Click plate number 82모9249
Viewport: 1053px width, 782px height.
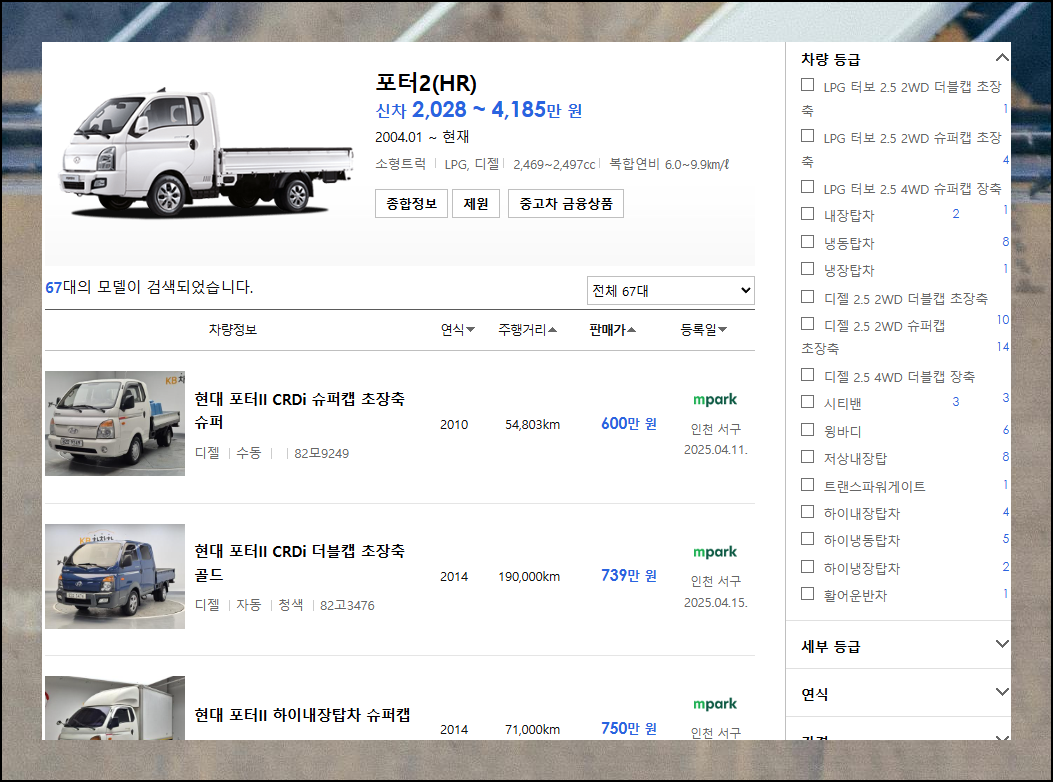coord(322,453)
